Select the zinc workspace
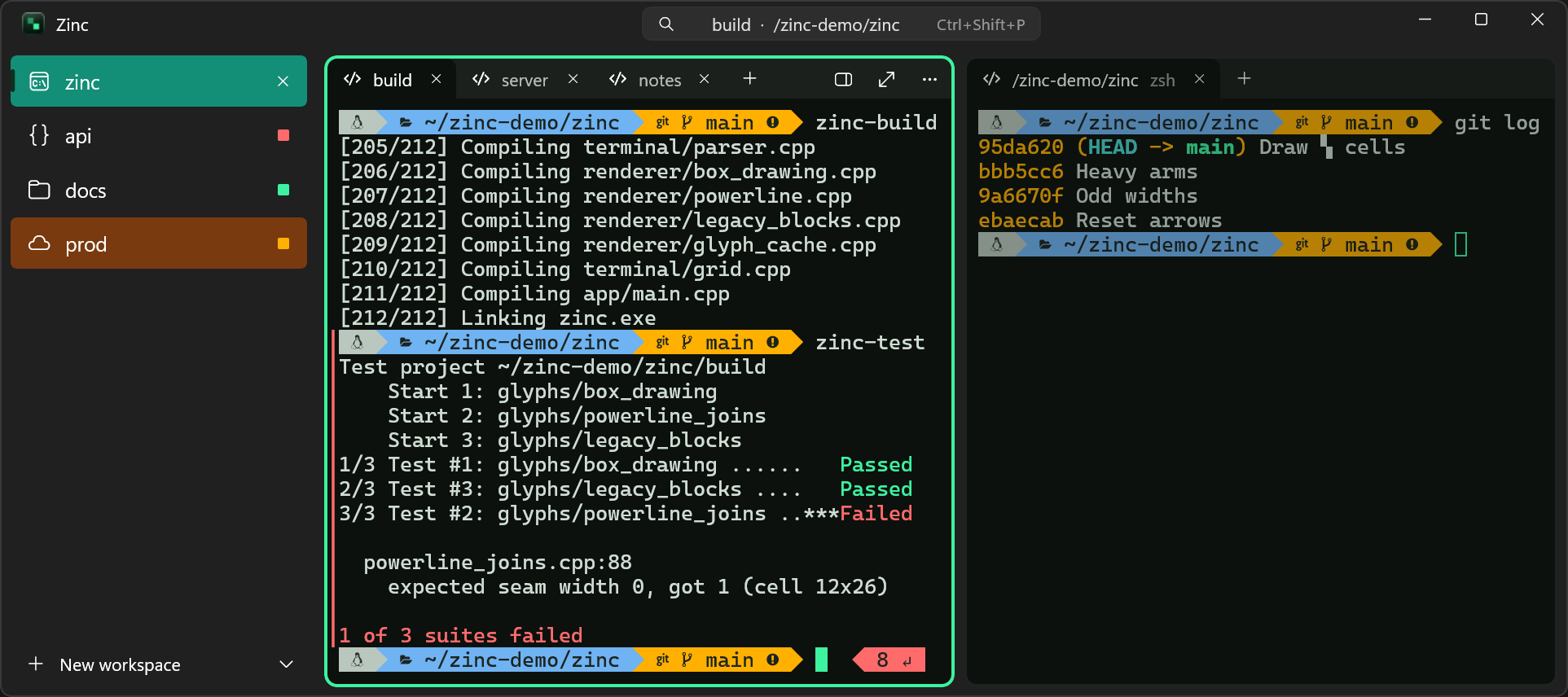1568x697 pixels. [x=159, y=81]
